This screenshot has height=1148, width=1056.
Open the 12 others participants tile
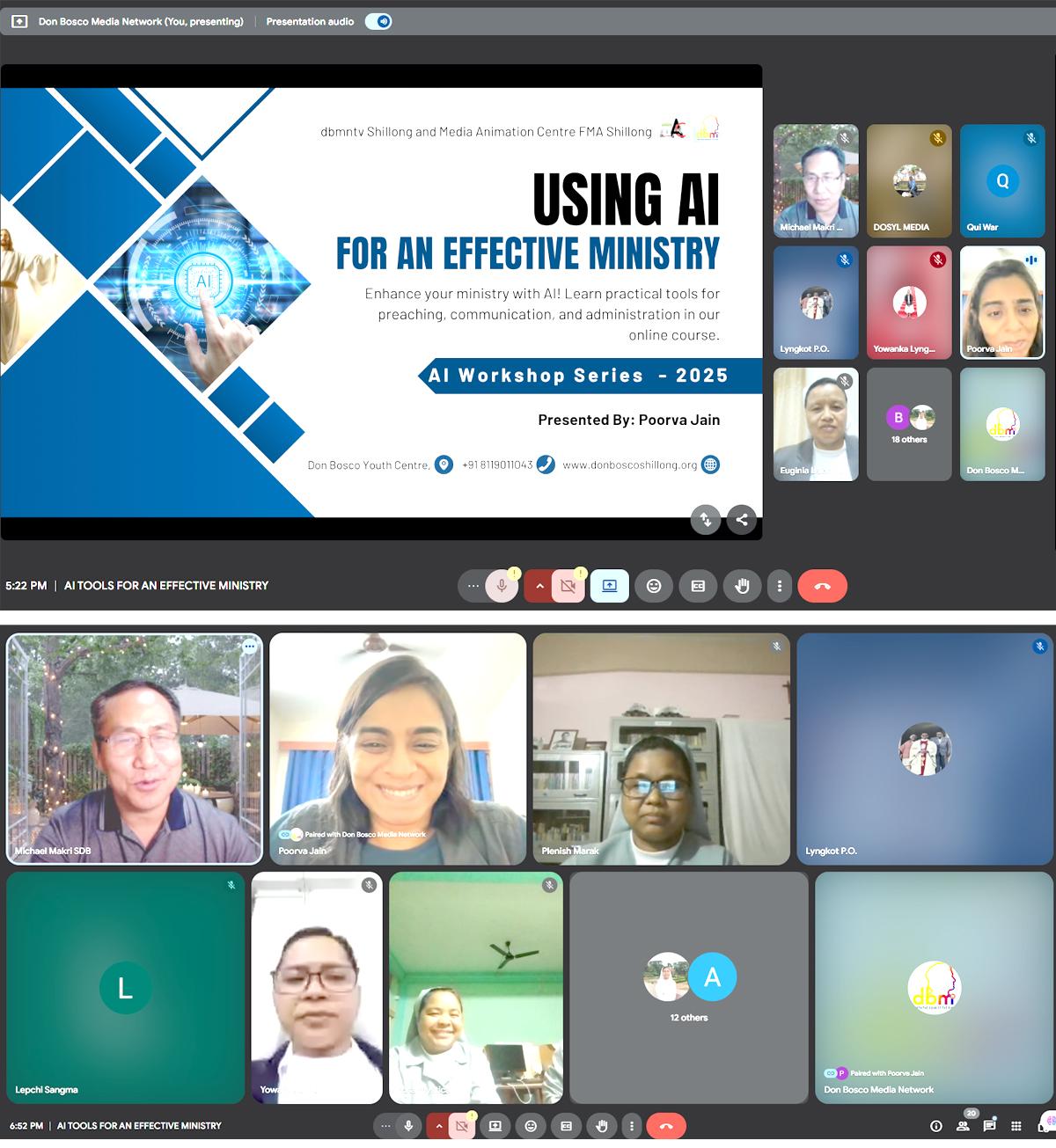coord(689,988)
